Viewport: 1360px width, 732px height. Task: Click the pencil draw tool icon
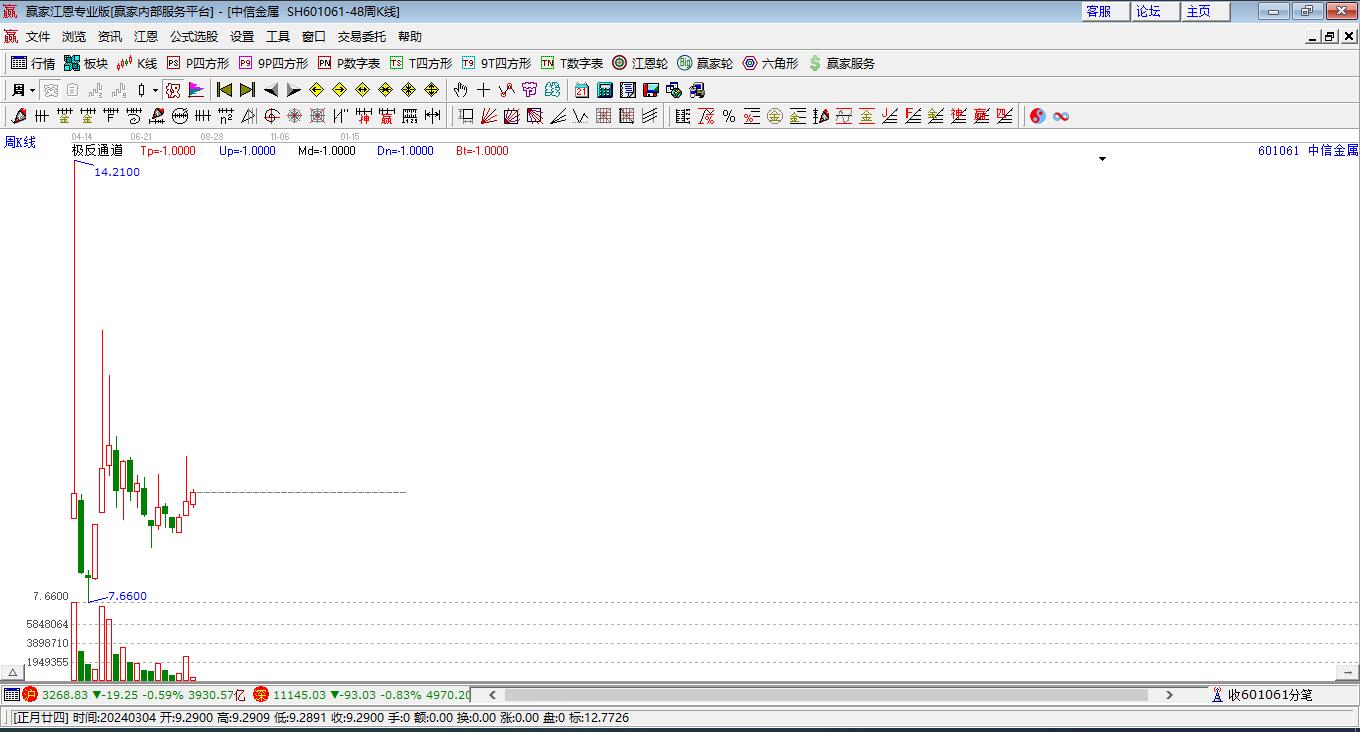19,116
